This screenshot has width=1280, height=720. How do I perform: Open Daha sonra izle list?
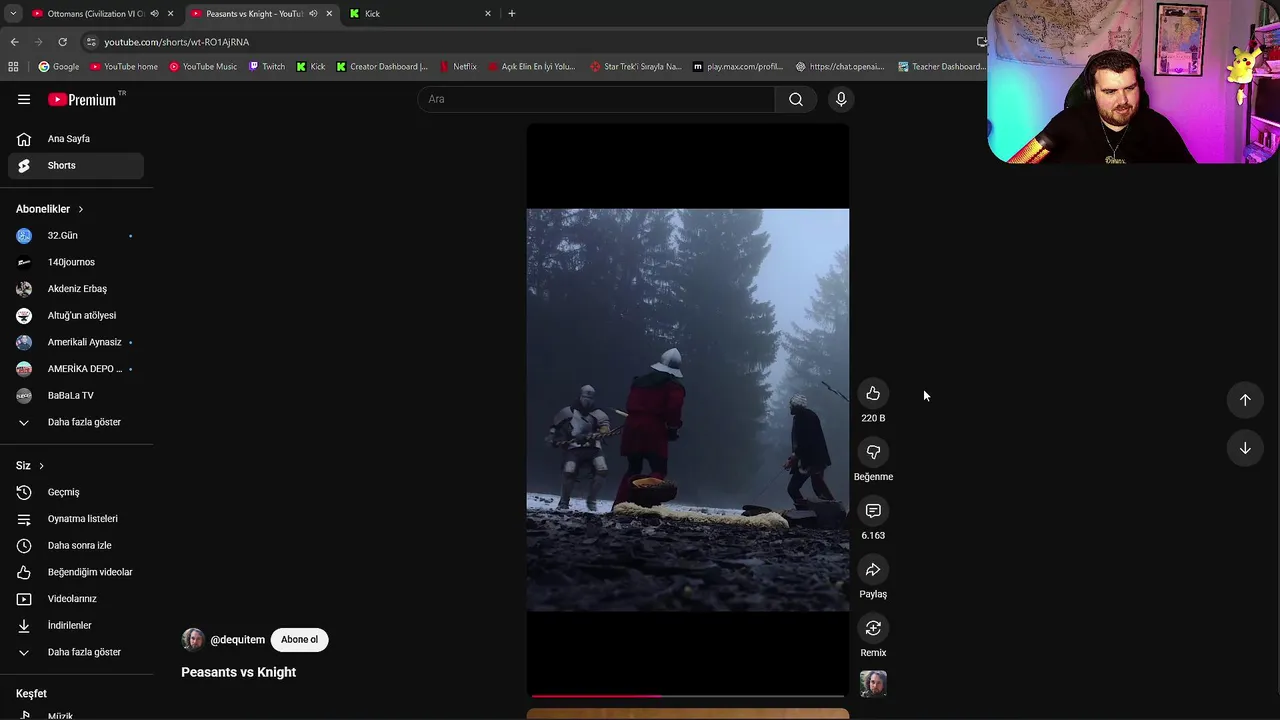tap(76, 545)
